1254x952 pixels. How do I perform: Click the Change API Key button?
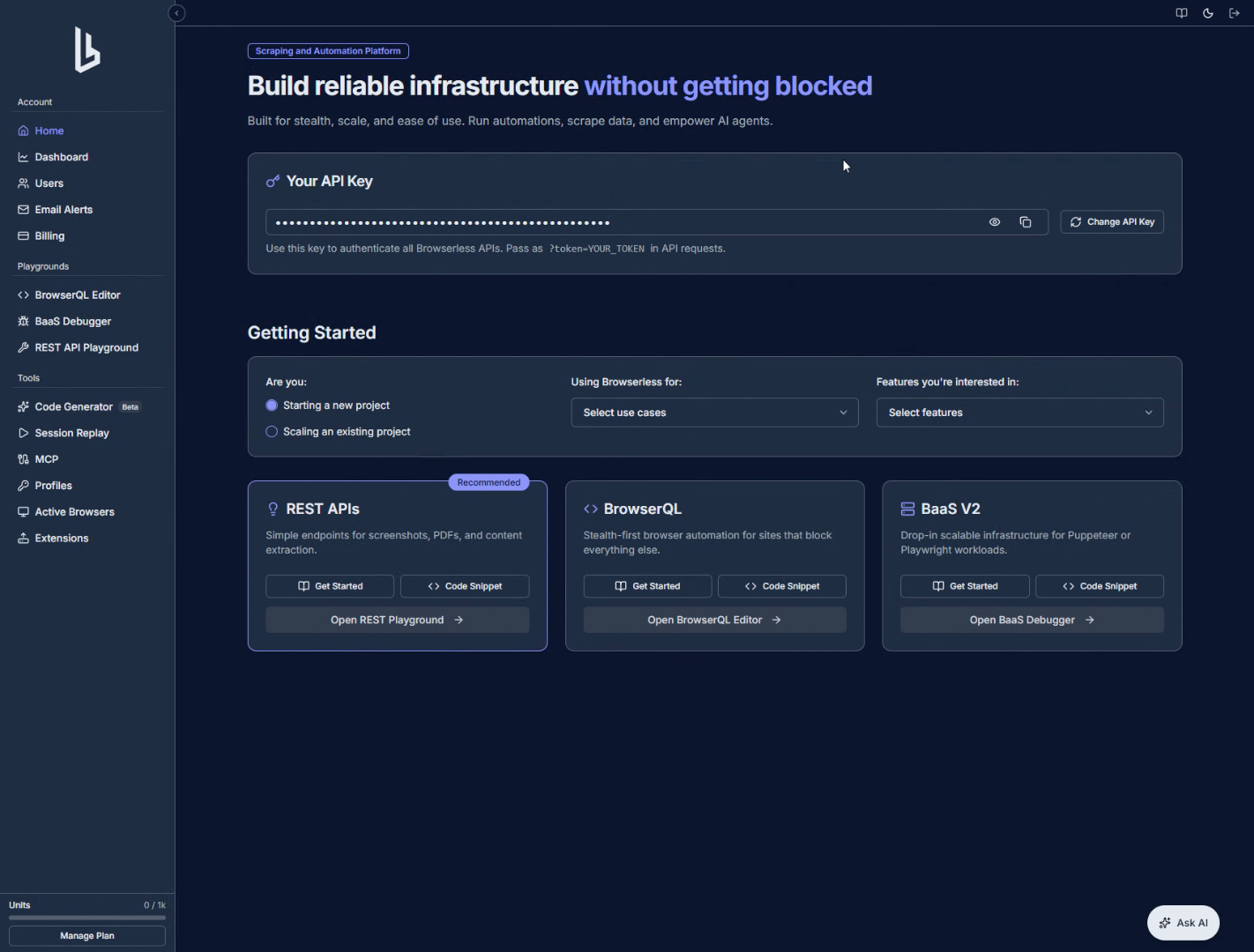tap(1112, 222)
